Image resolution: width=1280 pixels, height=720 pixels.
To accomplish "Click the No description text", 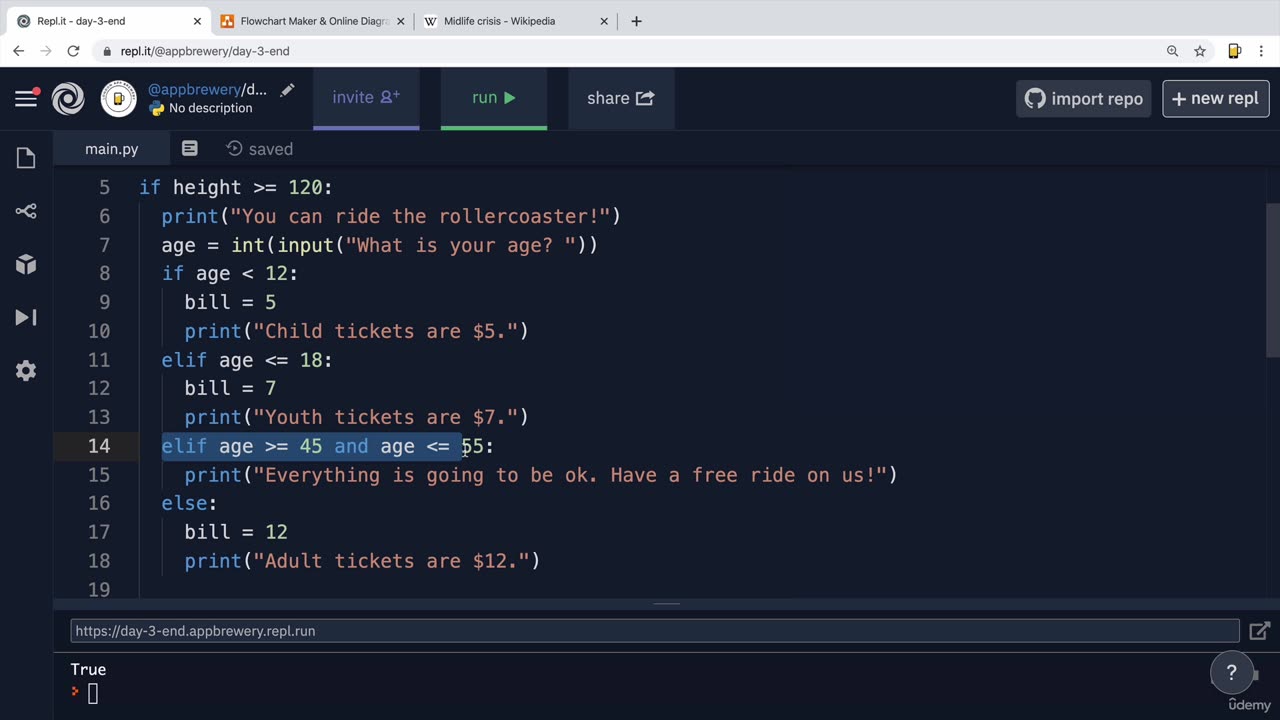I will (210, 108).
